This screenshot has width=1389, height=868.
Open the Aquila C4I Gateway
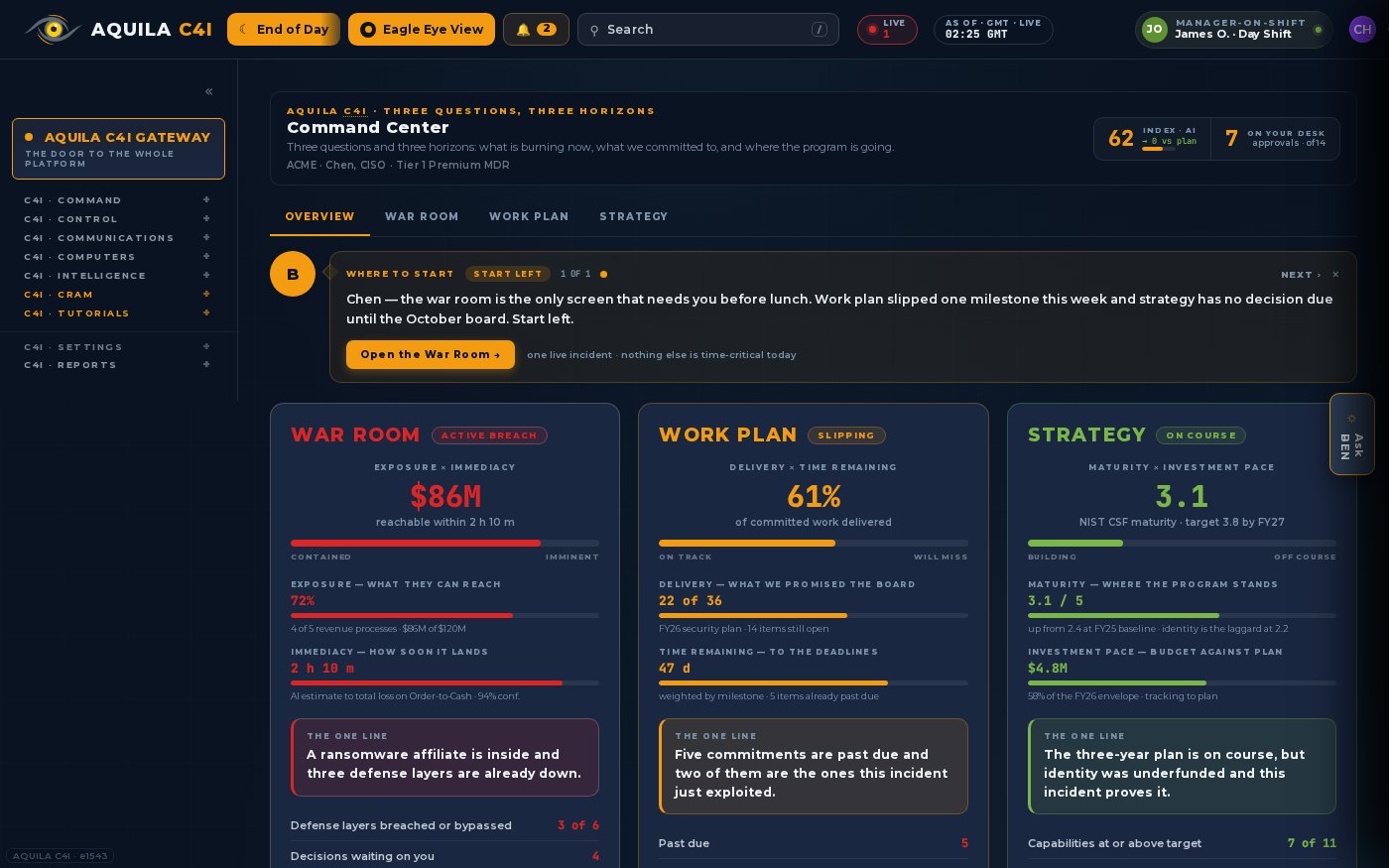tap(118, 149)
